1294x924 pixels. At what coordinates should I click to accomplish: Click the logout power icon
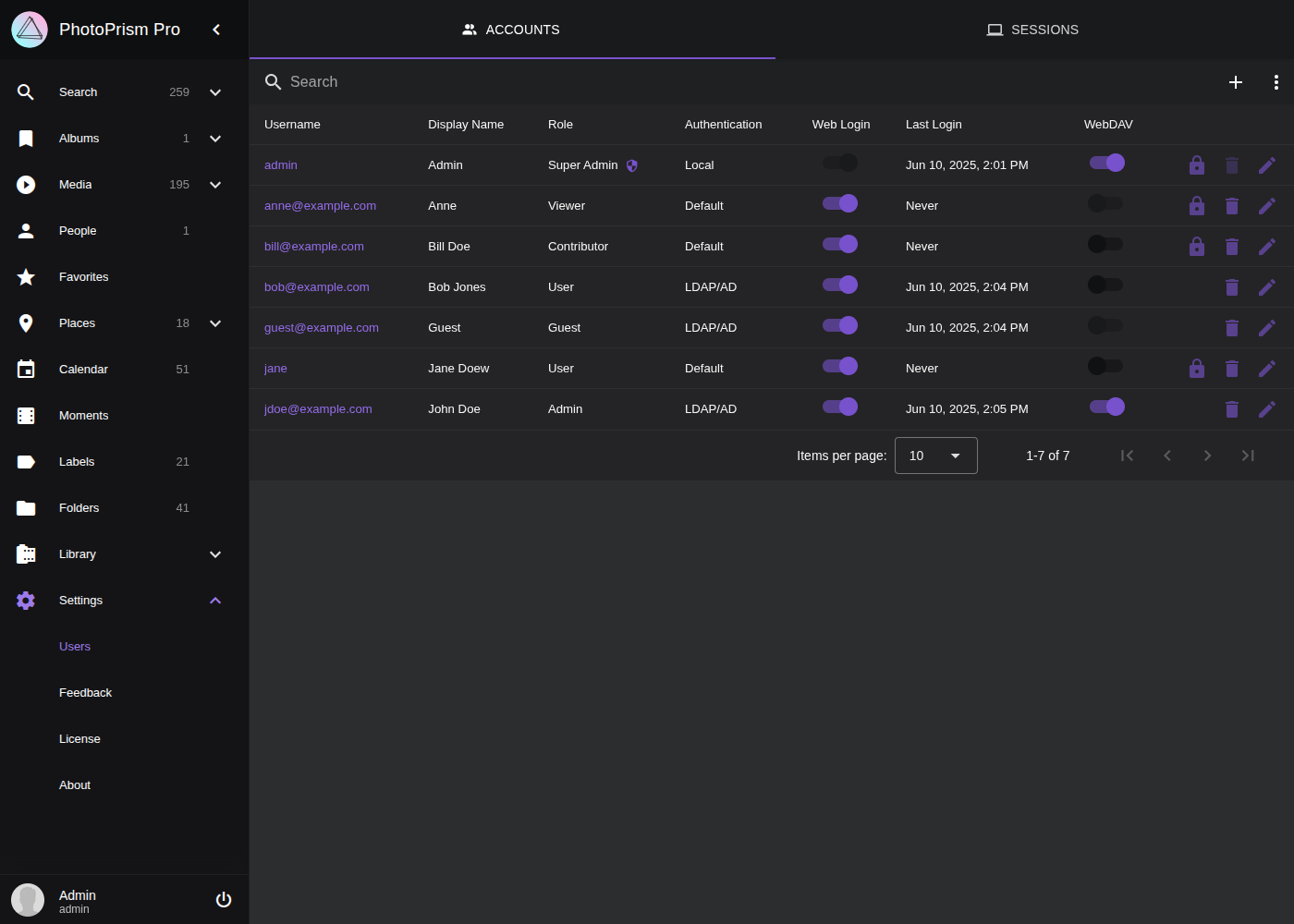[223, 899]
